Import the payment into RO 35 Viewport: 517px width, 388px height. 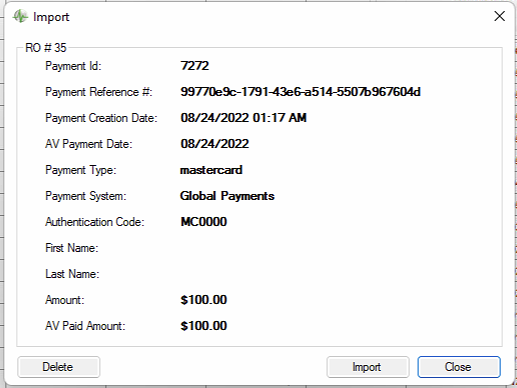(x=368, y=367)
